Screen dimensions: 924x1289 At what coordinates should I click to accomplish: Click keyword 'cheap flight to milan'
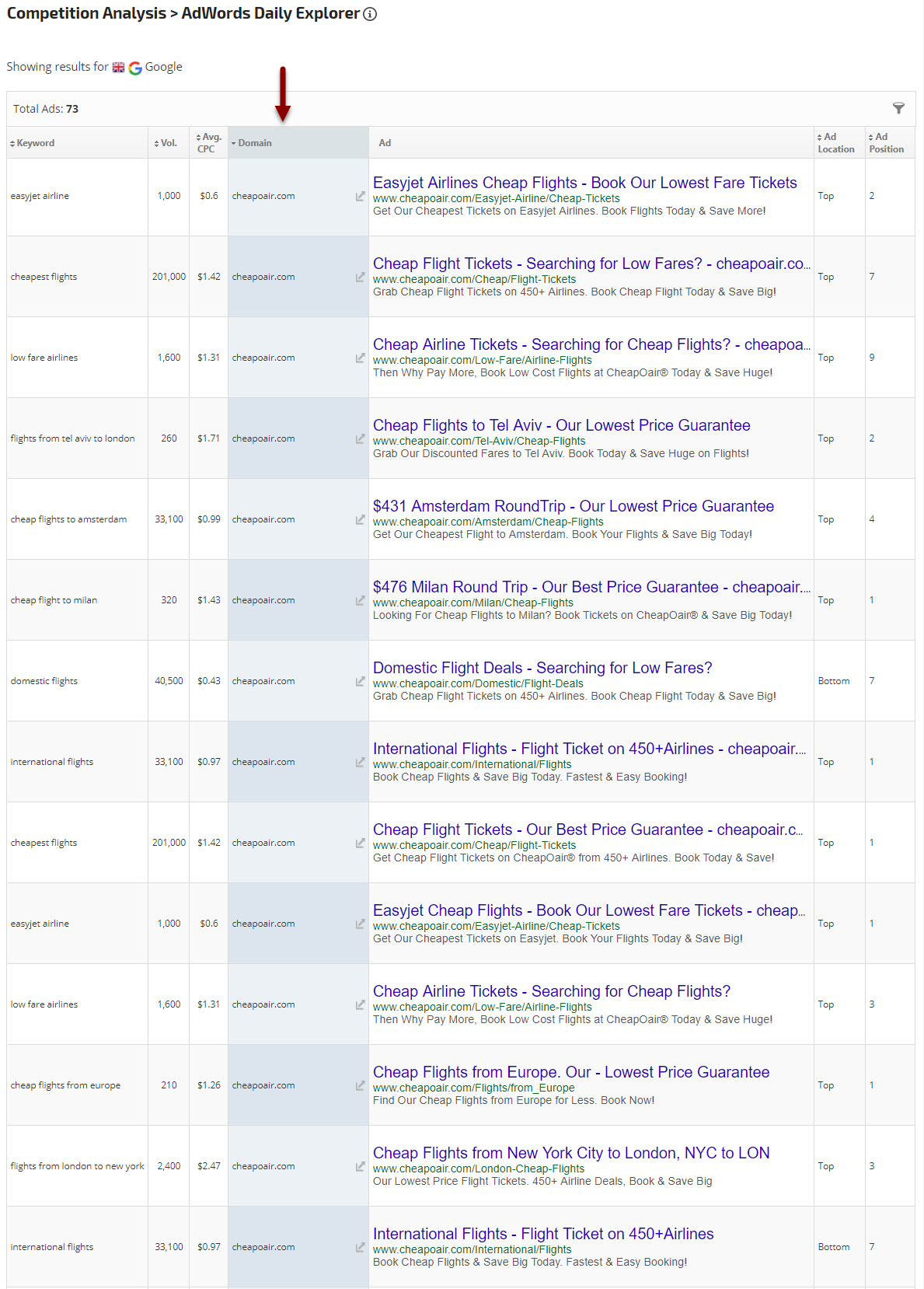pos(54,600)
